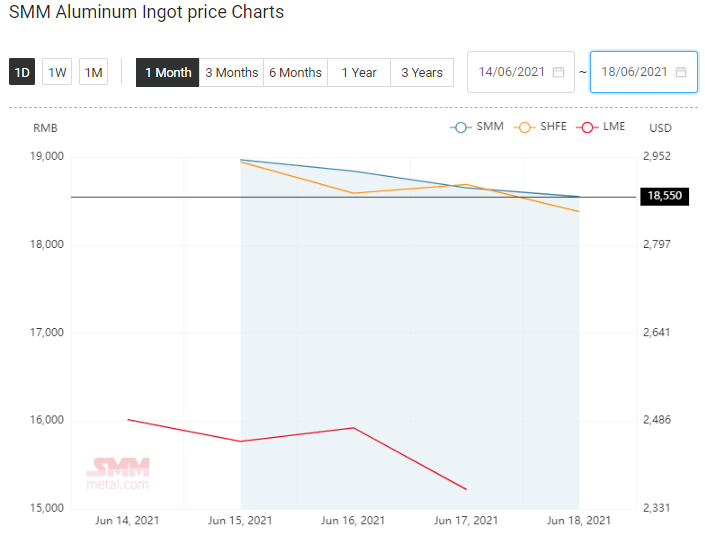The image size is (705, 533).
Task: Click the 18/06/2021 end date field
Action: click(x=643, y=72)
